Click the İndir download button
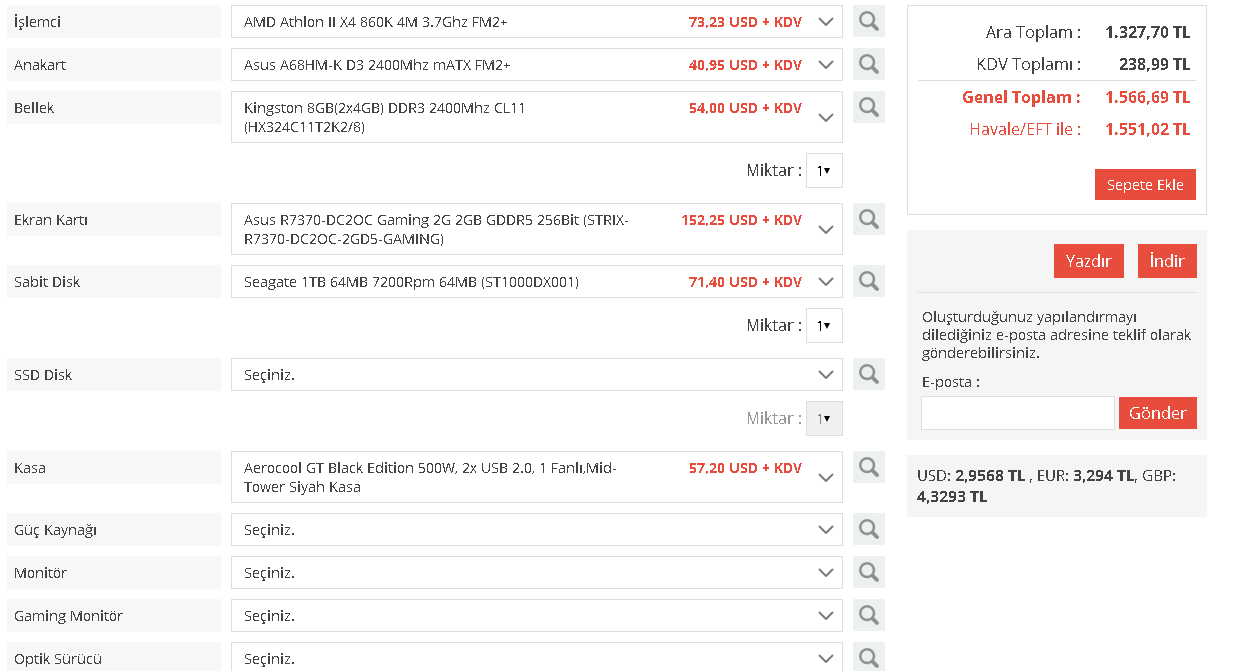This screenshot has width=1233, height=671. [1167, 261]
